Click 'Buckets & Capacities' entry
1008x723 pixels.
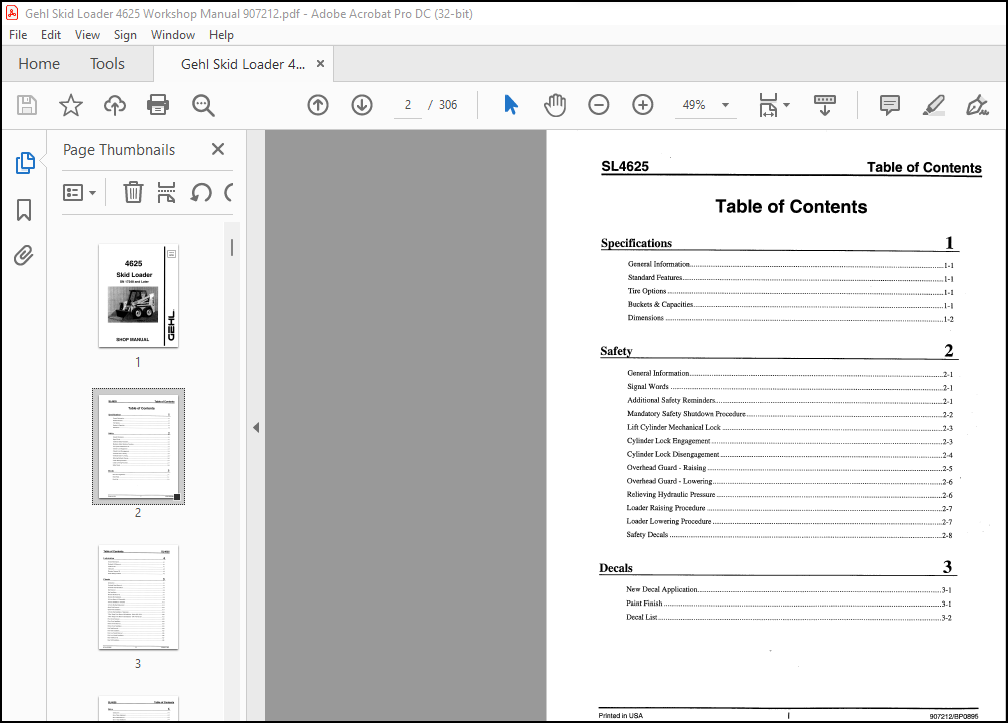click(660, 305)
